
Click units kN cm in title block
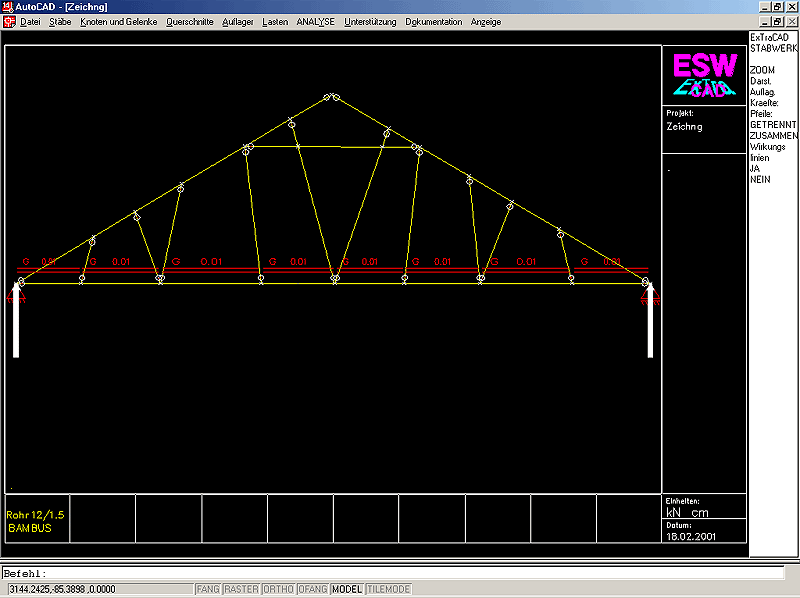687,513
